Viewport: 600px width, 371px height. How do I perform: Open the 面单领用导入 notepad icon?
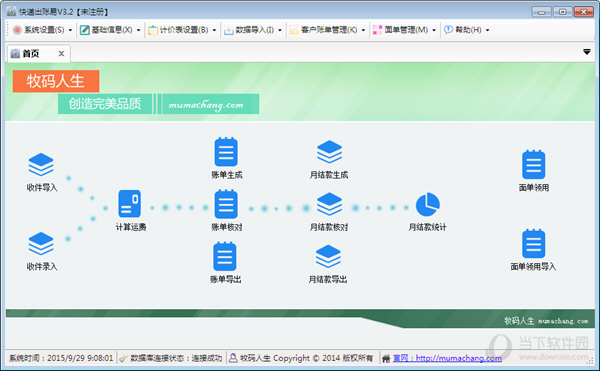pyautogui.click(x=533, y=244)
